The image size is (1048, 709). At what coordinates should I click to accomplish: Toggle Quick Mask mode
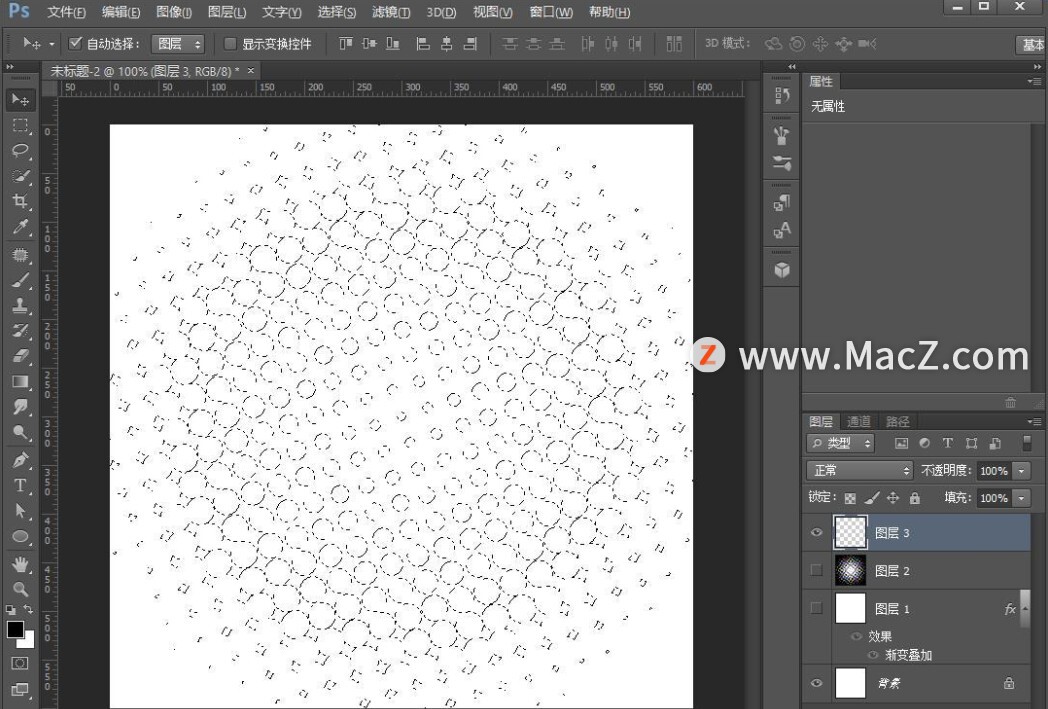pyautogui.click(x=19, y=663)
